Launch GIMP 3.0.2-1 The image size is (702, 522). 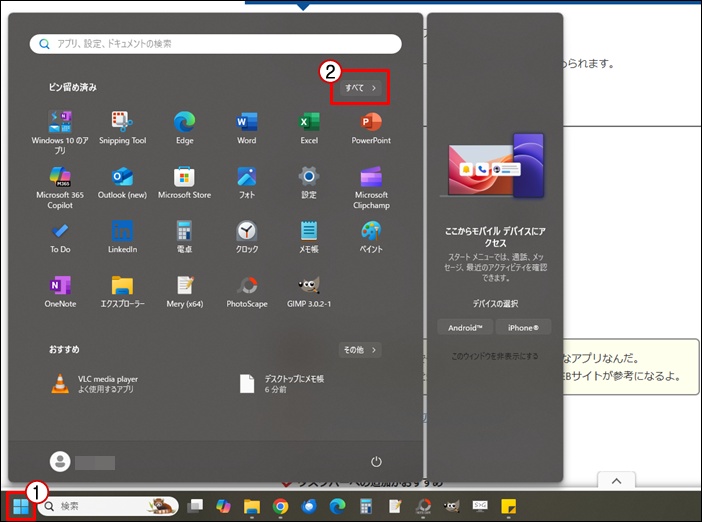tap(309, 292)
